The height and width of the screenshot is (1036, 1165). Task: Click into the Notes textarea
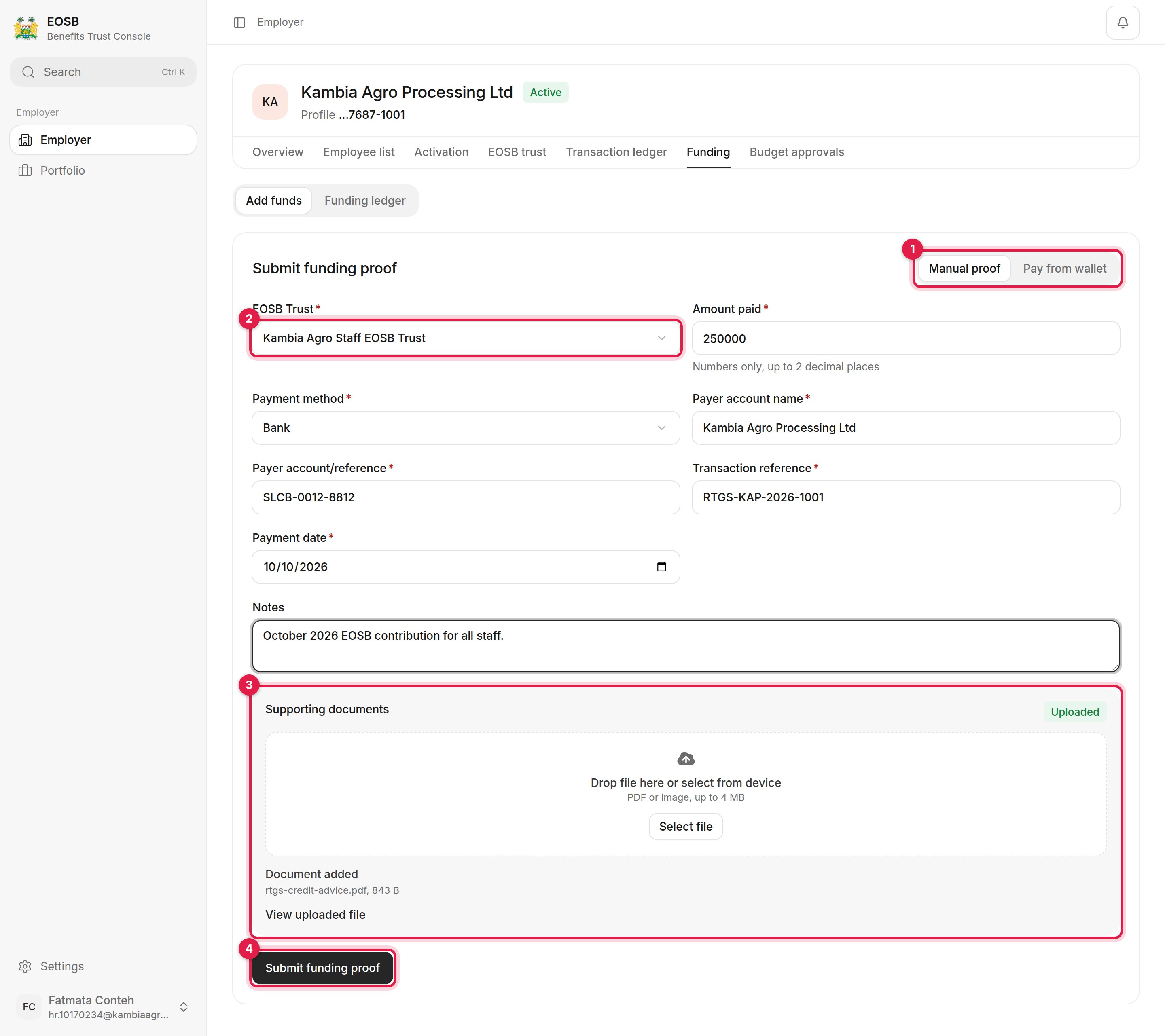pos(686,646)
